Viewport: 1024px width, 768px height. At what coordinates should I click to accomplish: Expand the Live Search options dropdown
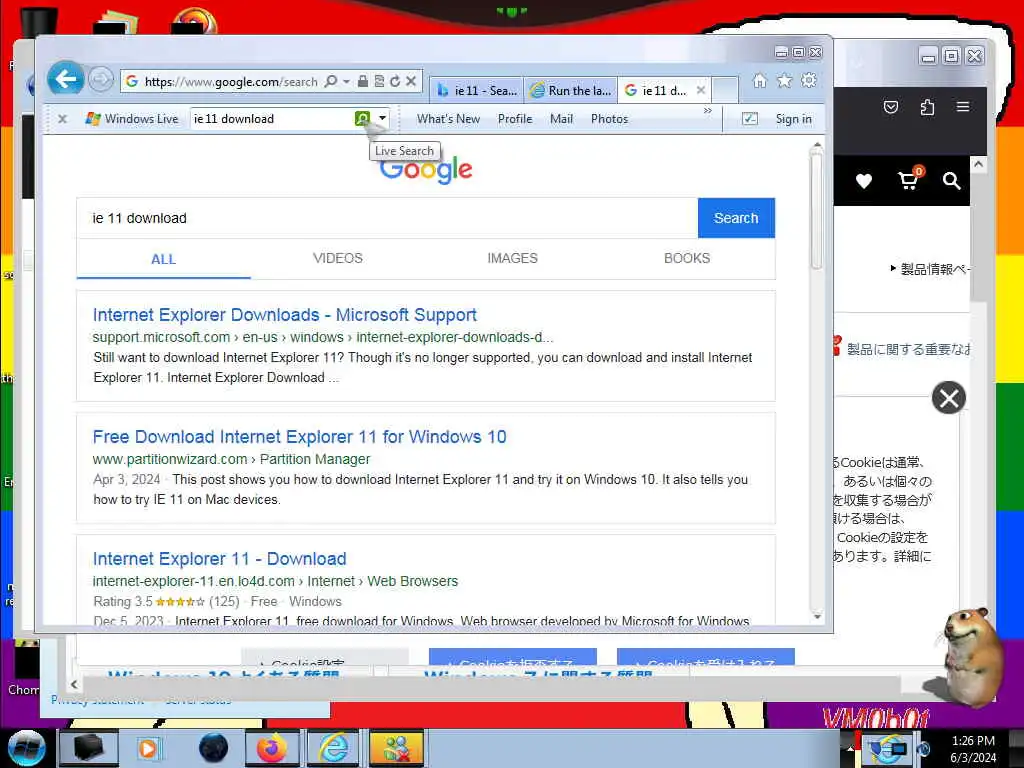pyautogui.click(x=382, y=118)
